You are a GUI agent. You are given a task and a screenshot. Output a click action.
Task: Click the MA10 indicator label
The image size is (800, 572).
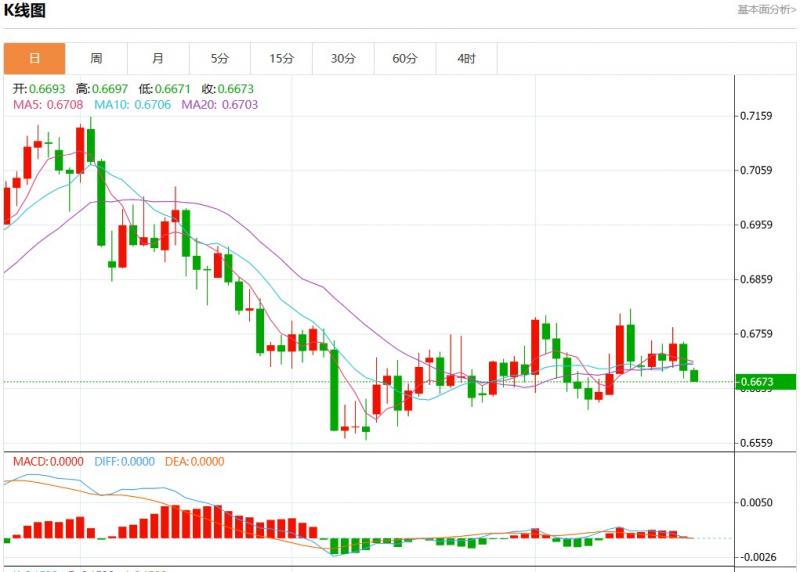click(133, 104)
